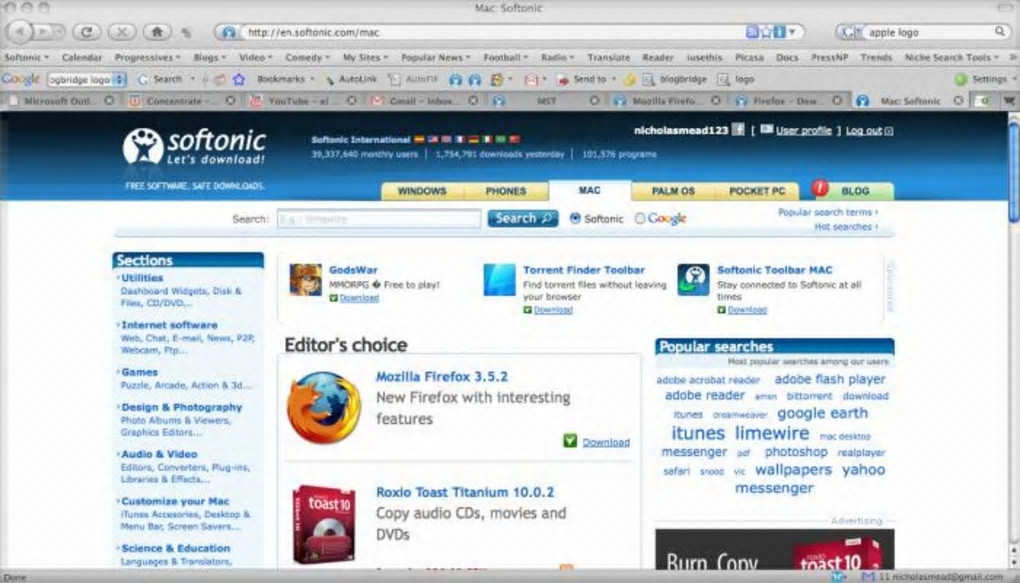This screenshot has width=1020, height=583.
Task: Click the magnifier in the apple logo search box
Action: (999, 31)
